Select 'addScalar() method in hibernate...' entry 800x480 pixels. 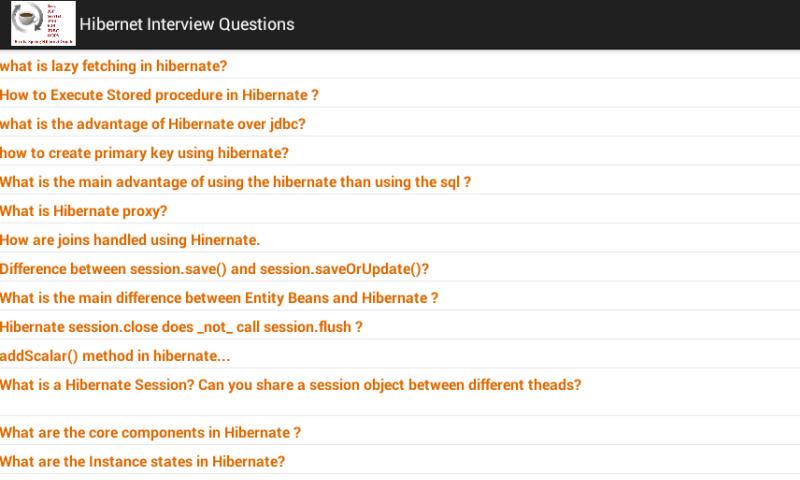(x=116, y=356)
